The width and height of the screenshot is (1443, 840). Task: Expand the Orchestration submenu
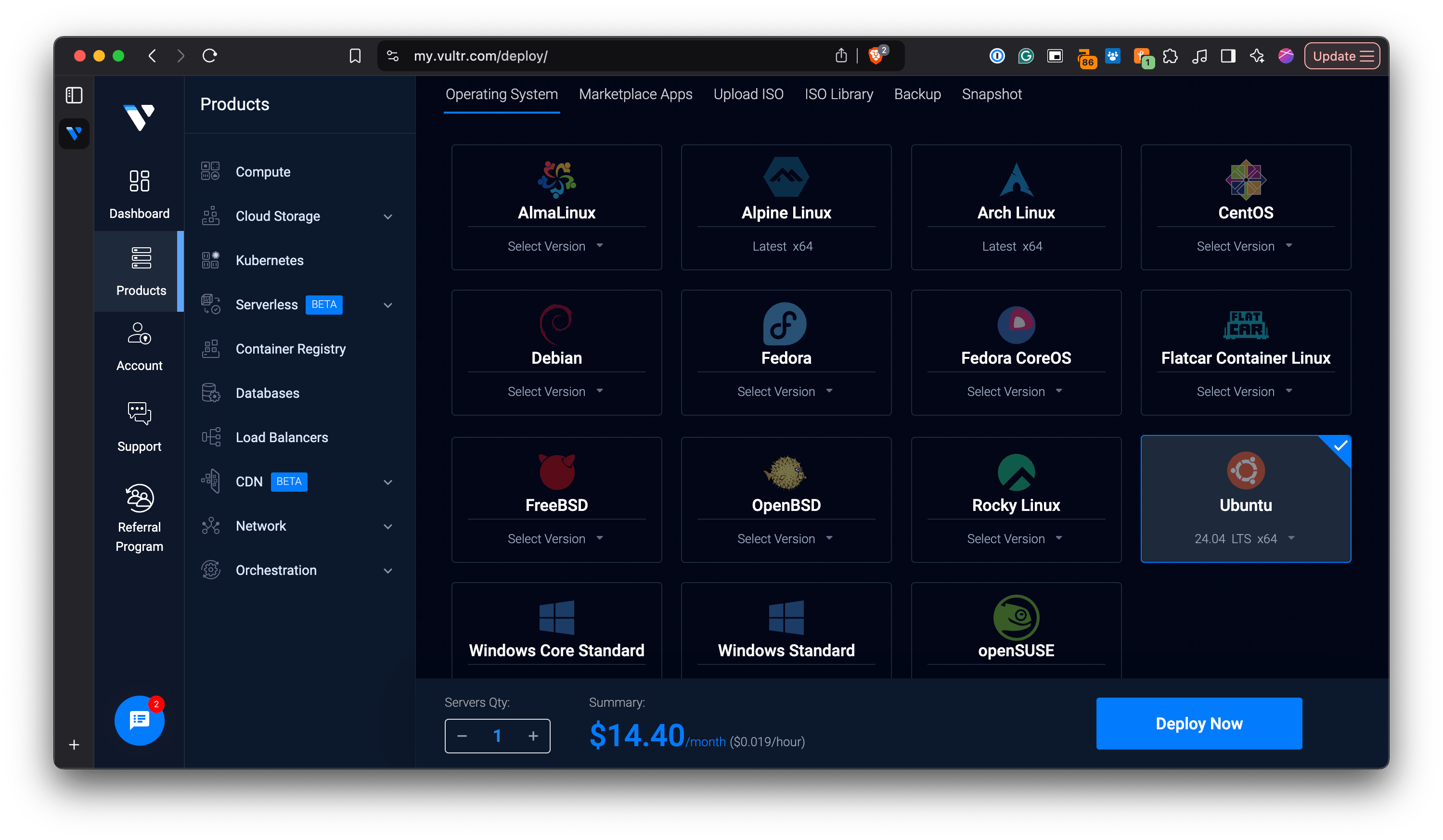pyautogui.click(x=387, y=571)
